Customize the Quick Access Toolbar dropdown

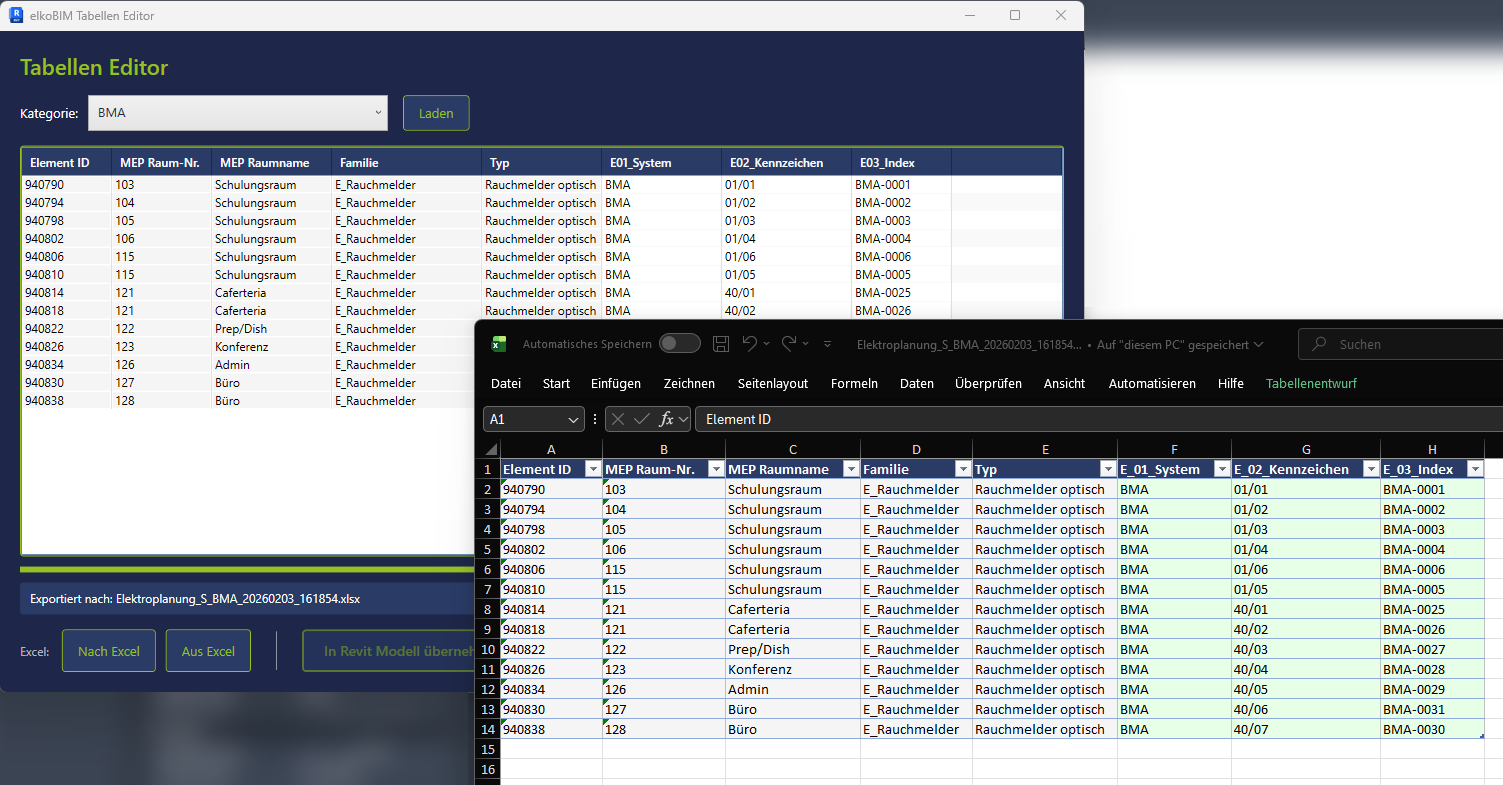pos(827,345)
